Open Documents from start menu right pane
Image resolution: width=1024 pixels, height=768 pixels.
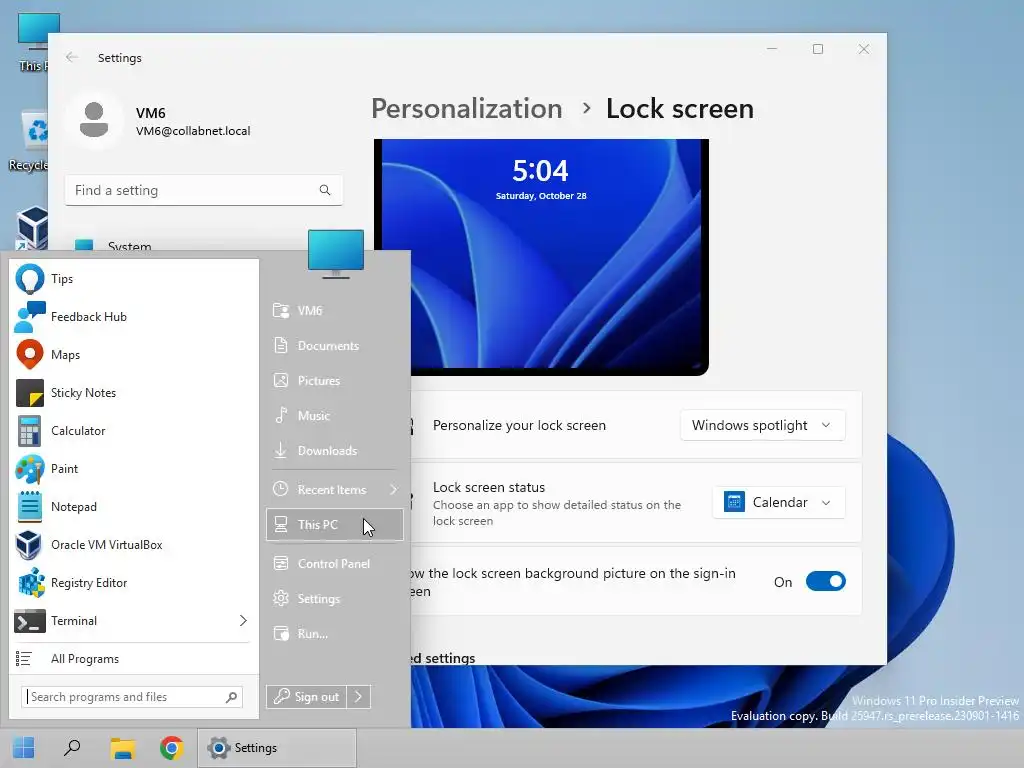[334, 345]
